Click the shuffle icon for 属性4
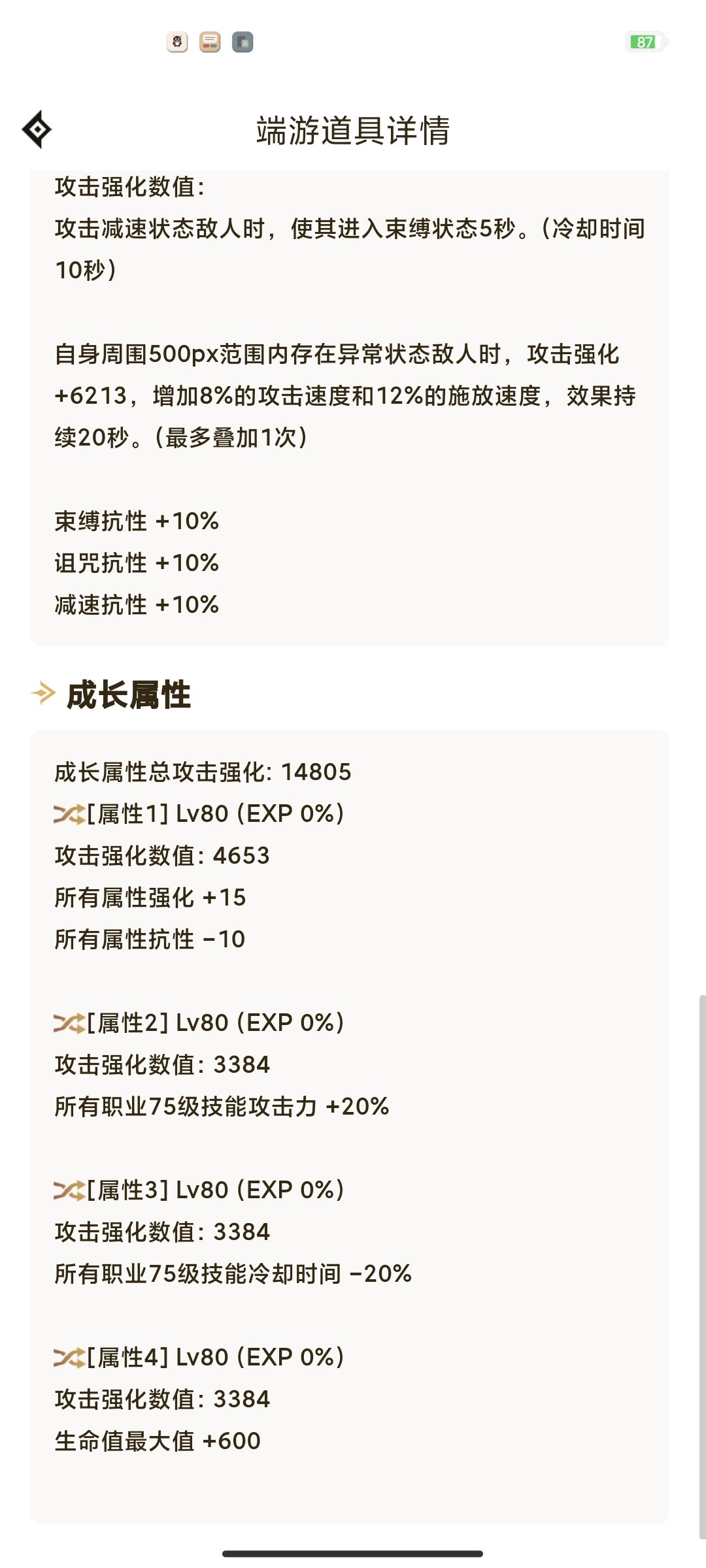This screenshot has width=706, height=1568. tap(69, 1358)
